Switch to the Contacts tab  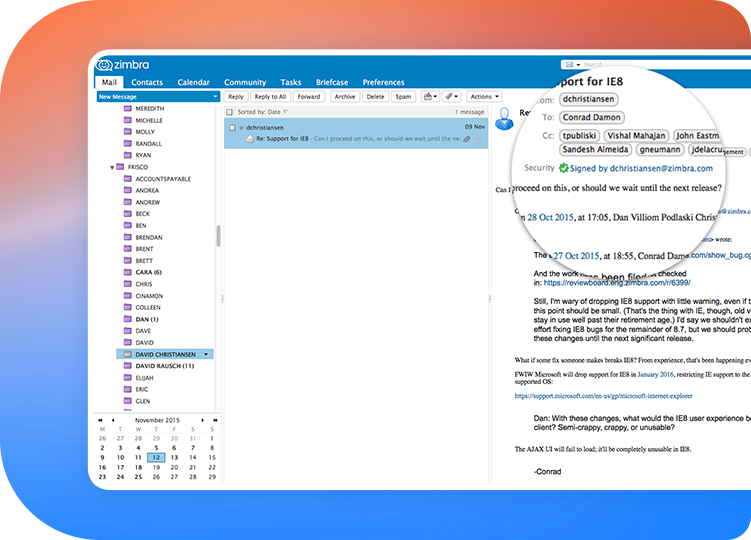[147, 82]
